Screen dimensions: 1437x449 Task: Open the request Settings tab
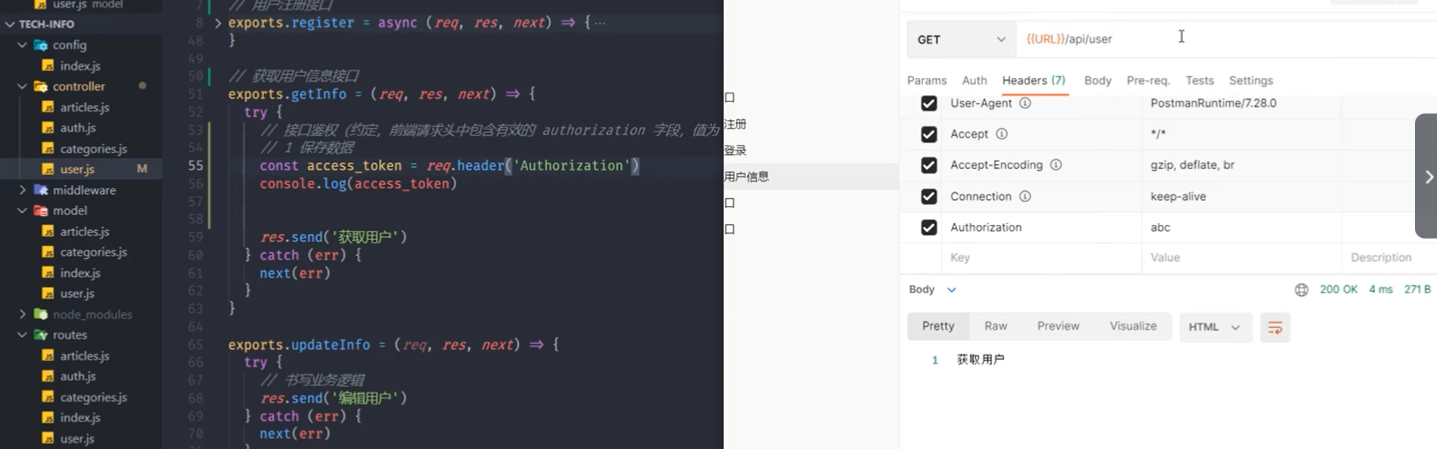[x=1251, y=80]
